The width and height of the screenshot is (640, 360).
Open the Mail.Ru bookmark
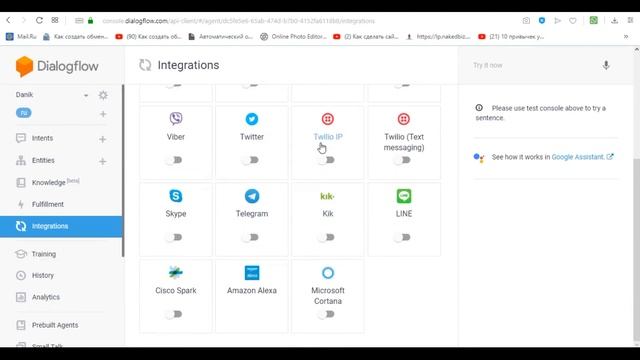click(21, 37)
